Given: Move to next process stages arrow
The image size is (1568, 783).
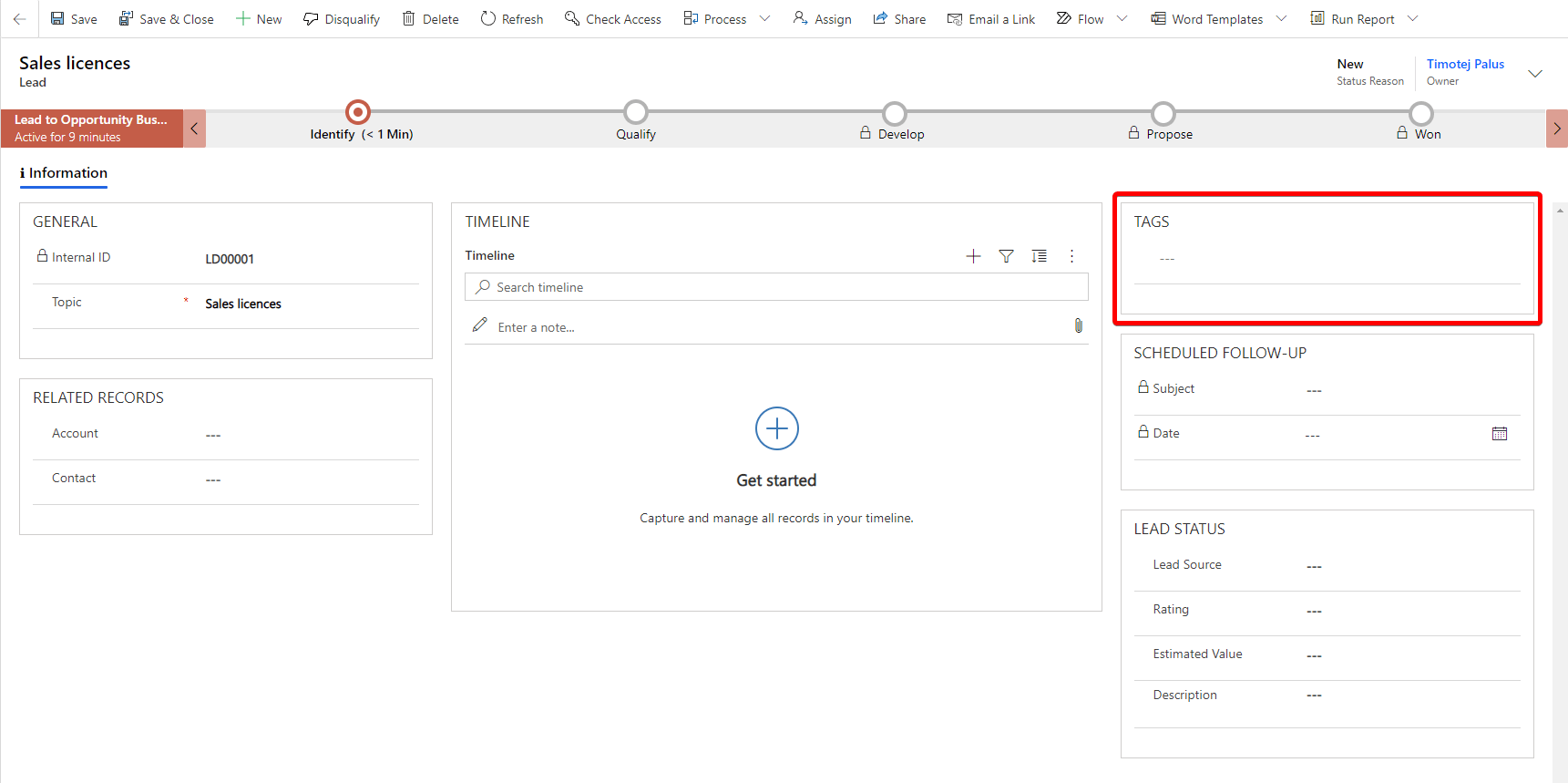Looking at the screenshot, I should [x=1557, y=129].
